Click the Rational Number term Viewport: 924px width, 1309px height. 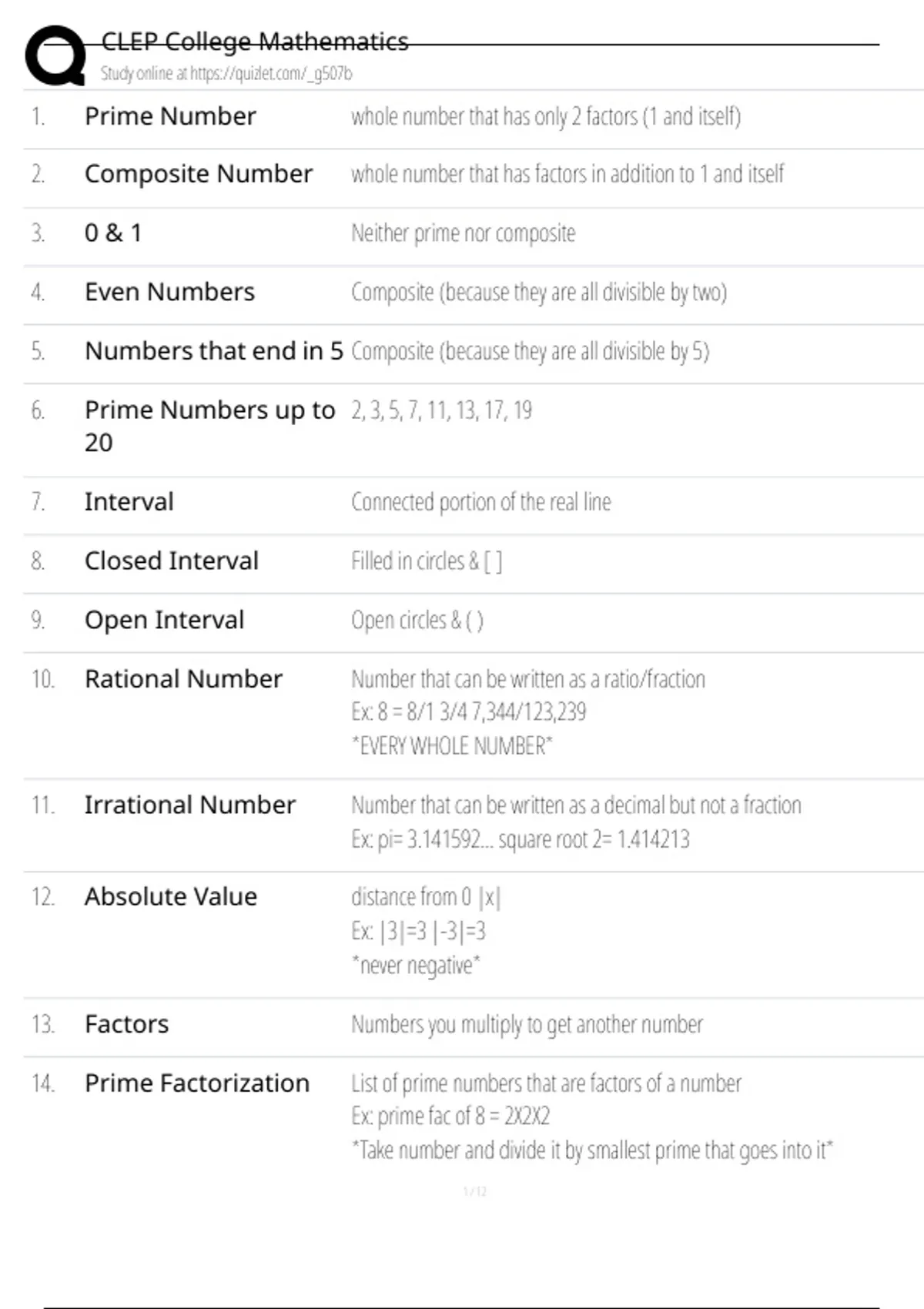pyautogui.click(x=183, y=679)
